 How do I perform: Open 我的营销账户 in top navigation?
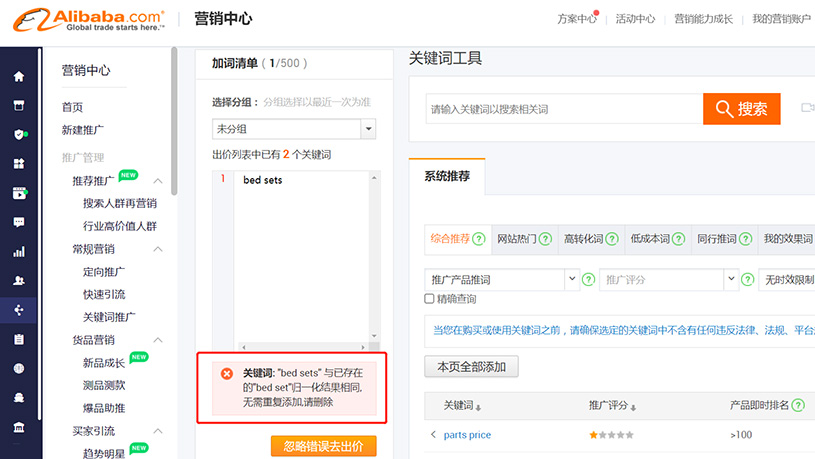pyautogui.click(x=782, y=19)
